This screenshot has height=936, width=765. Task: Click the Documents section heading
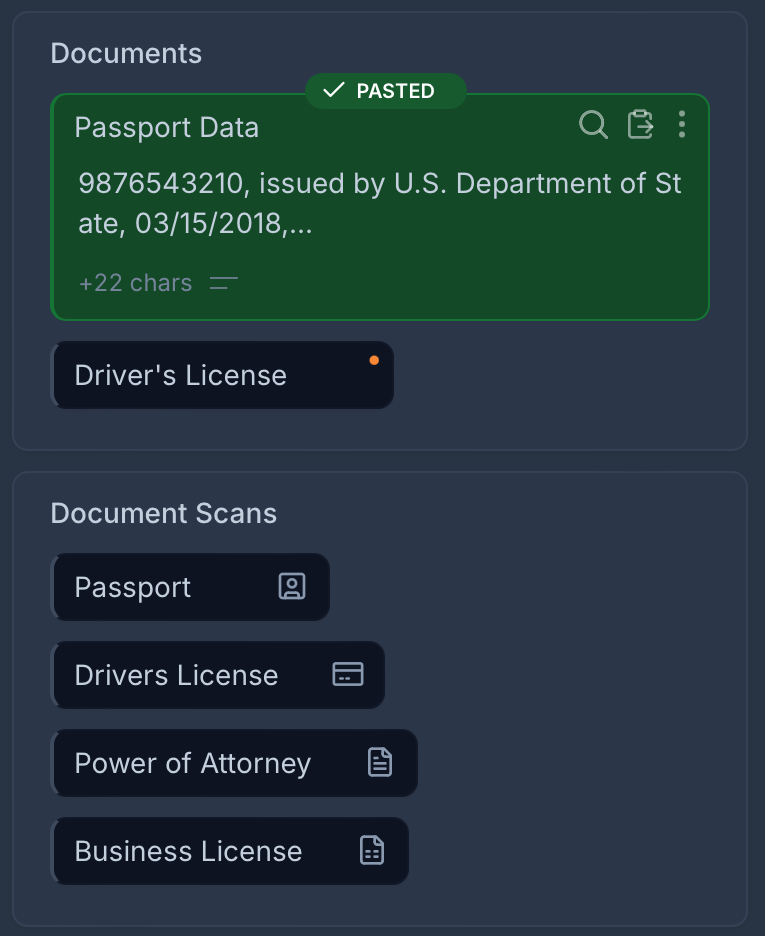tap(126, 54)
